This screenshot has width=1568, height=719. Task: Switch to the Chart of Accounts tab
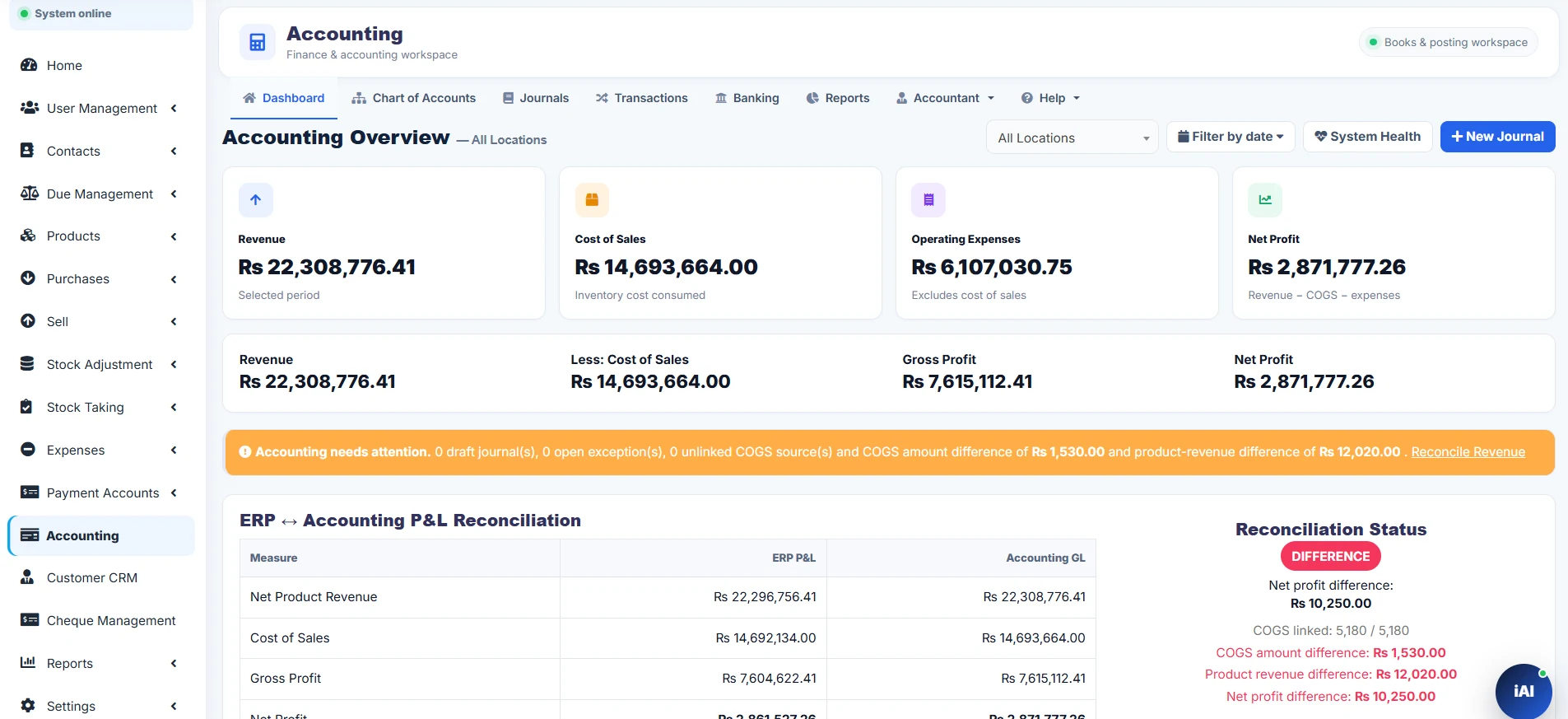414,98
